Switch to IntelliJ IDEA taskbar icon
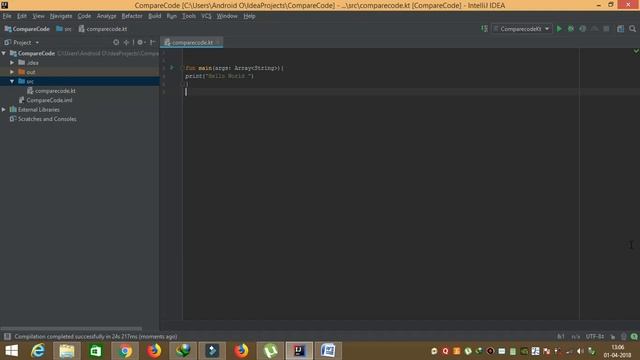The width and height of the screenshot is (640, 360). (x=299, y=351)
